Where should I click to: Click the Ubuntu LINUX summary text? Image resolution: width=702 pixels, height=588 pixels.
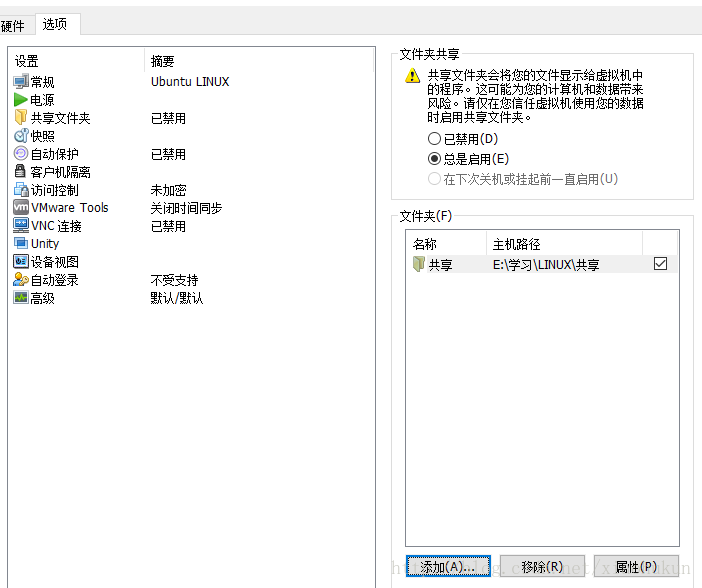(190, 82)
